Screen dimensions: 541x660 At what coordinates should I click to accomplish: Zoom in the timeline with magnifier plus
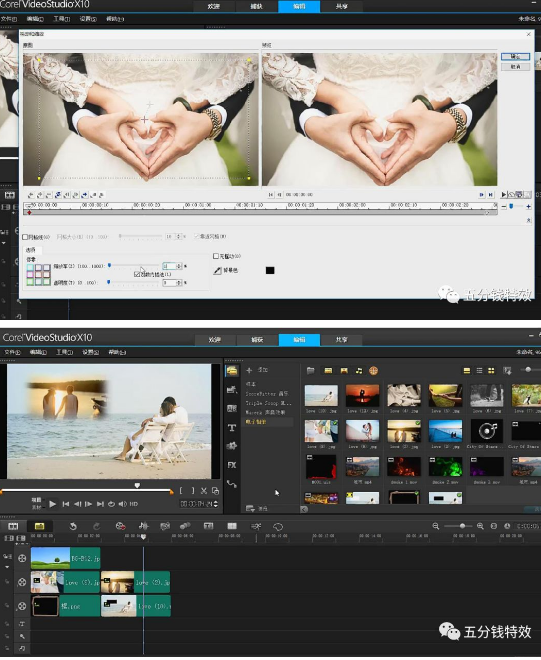point(480,526)
